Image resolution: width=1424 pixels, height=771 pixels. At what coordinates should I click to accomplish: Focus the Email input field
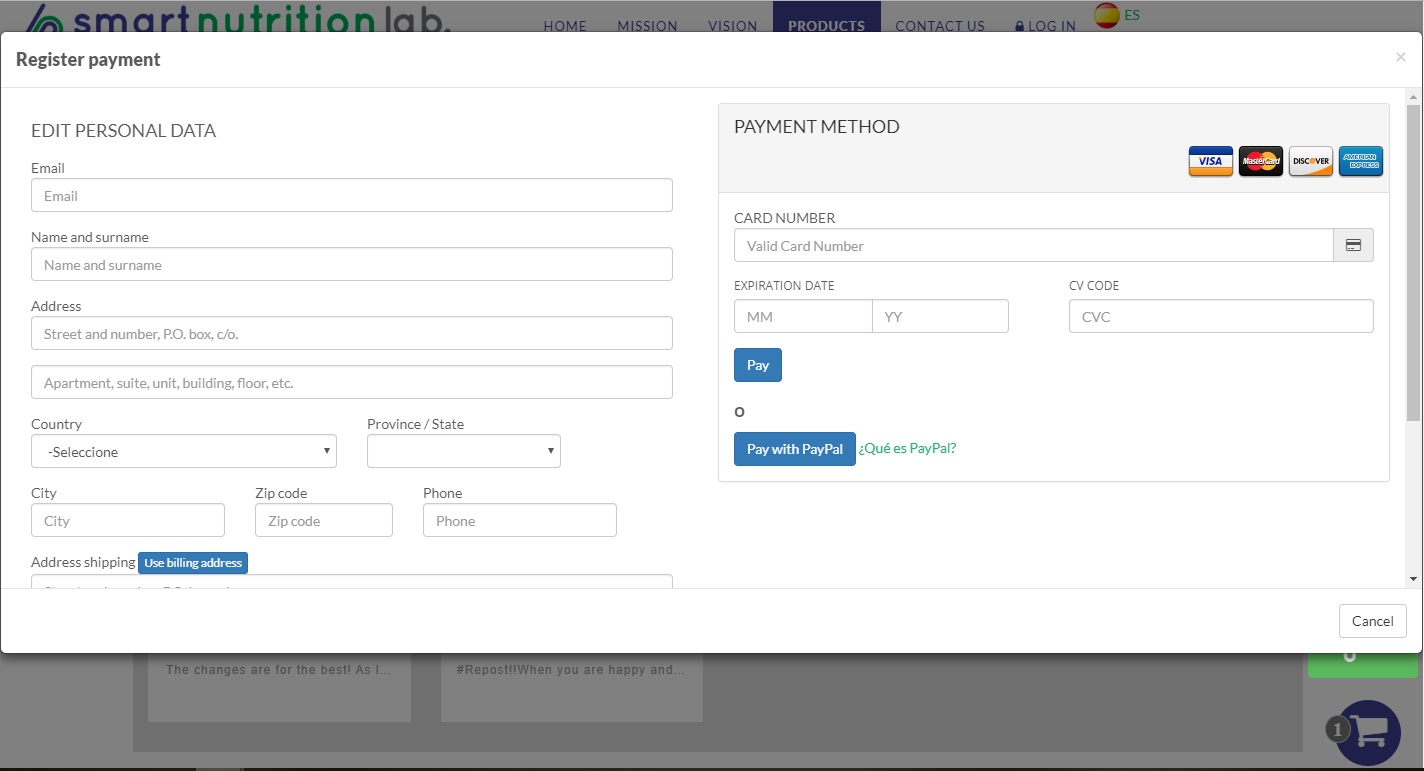click(x=351, y=196)
